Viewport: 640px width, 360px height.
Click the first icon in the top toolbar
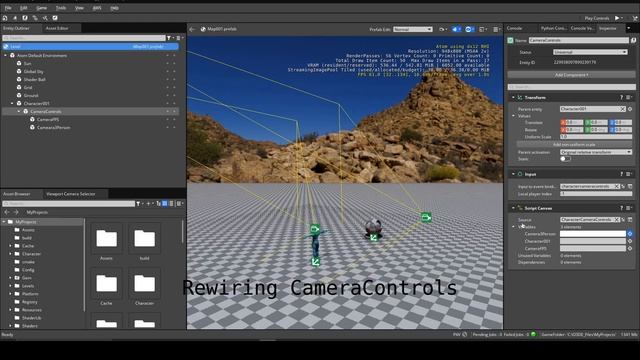pyautogui.click(x=5, y=18)
